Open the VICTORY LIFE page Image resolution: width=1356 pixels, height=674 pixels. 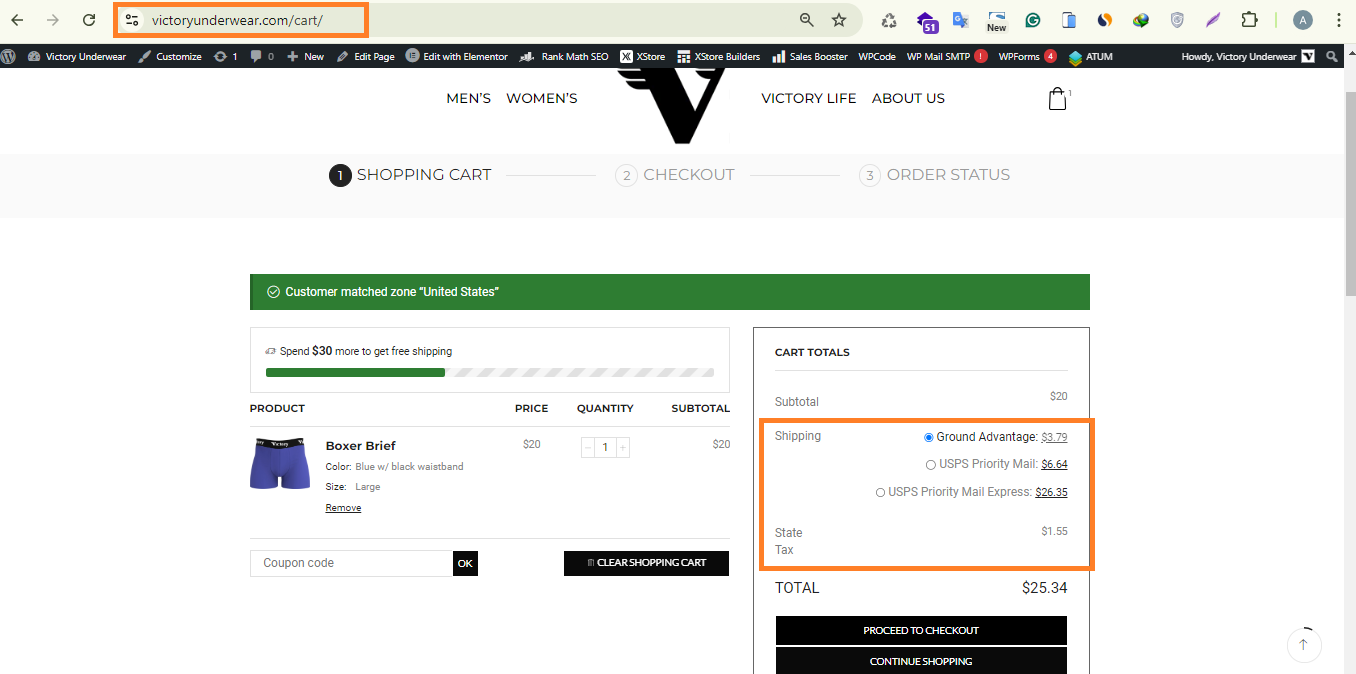[x=809, y=98]
